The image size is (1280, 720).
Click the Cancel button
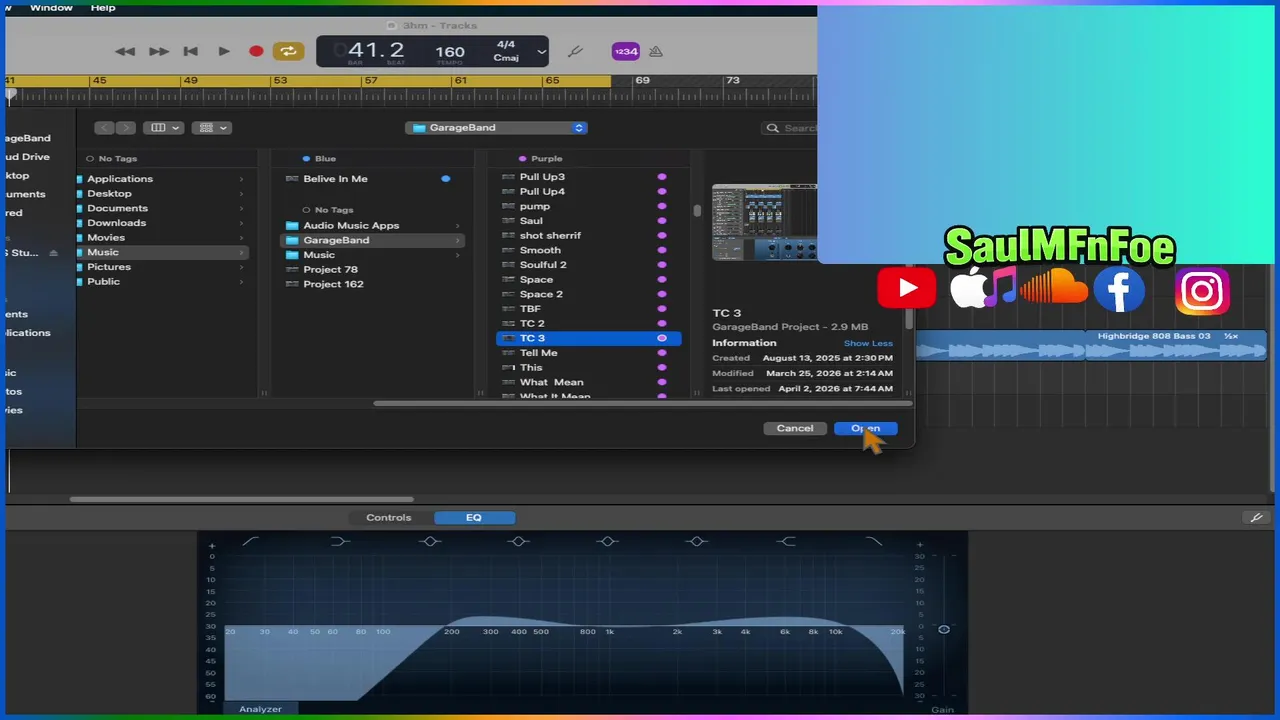(795, 428)
